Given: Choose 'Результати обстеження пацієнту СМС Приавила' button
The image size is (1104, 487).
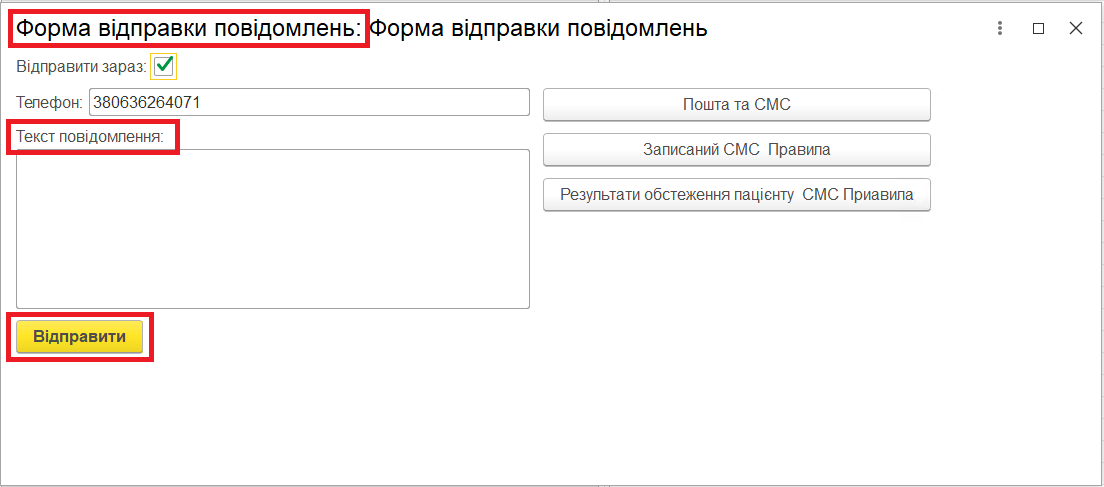Looking at the screenshot, I should tap(736, 195).
